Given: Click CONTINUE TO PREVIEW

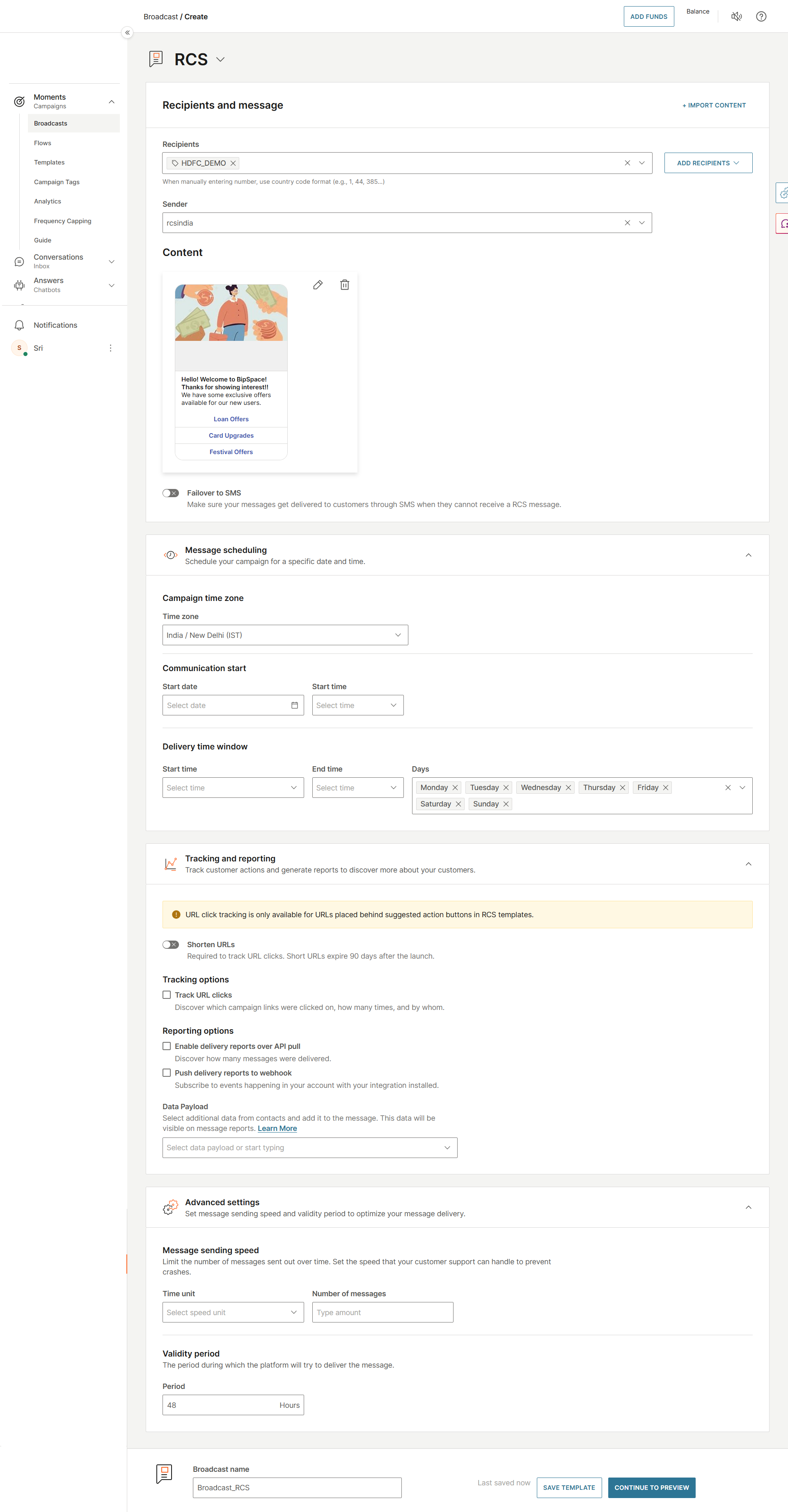Looking at the screenshot, I should coord(651,1487).
